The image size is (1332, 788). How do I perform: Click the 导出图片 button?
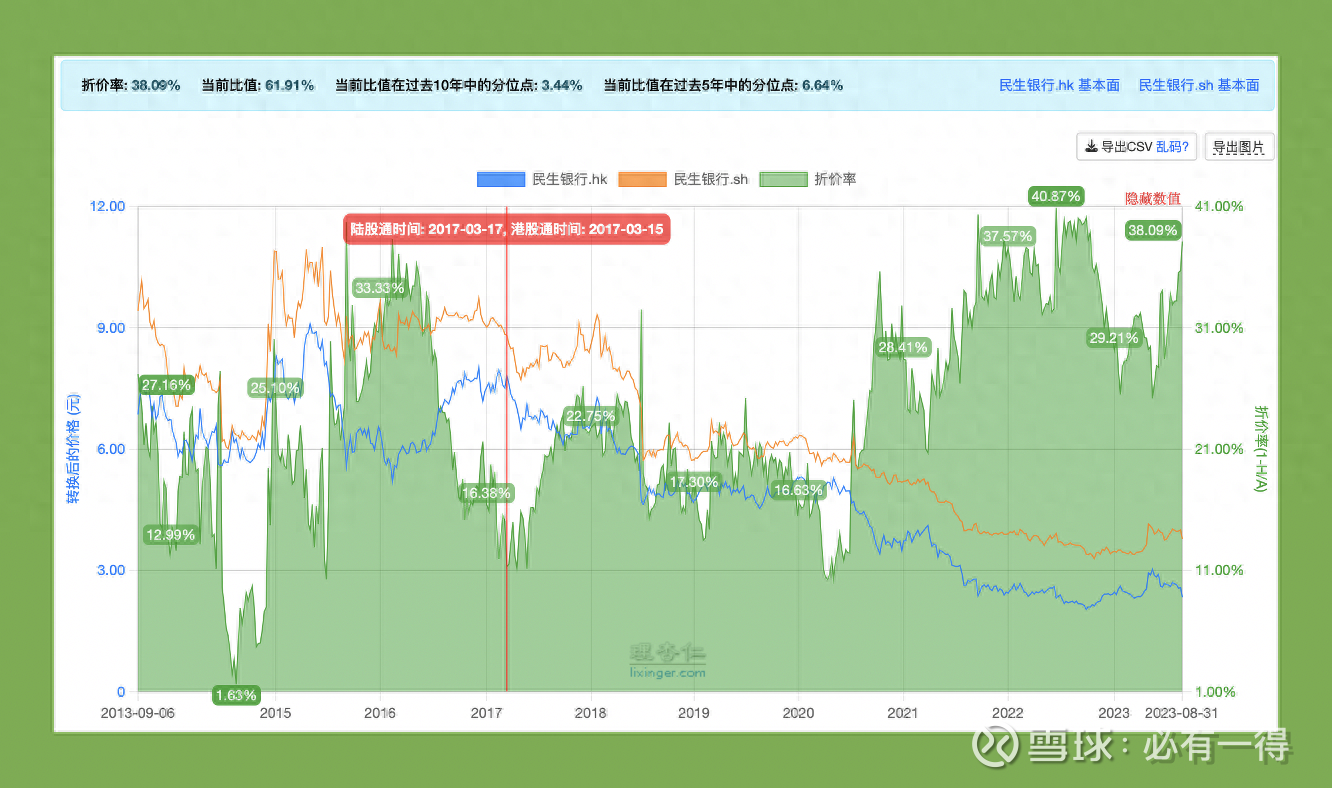[x=1239, y=146]
